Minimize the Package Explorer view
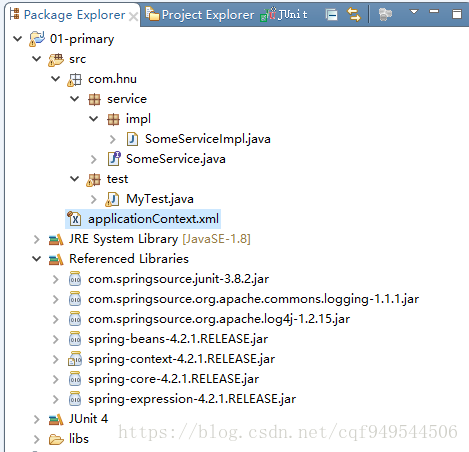Screen dimensions: 469x452 (x=434, y=12)
